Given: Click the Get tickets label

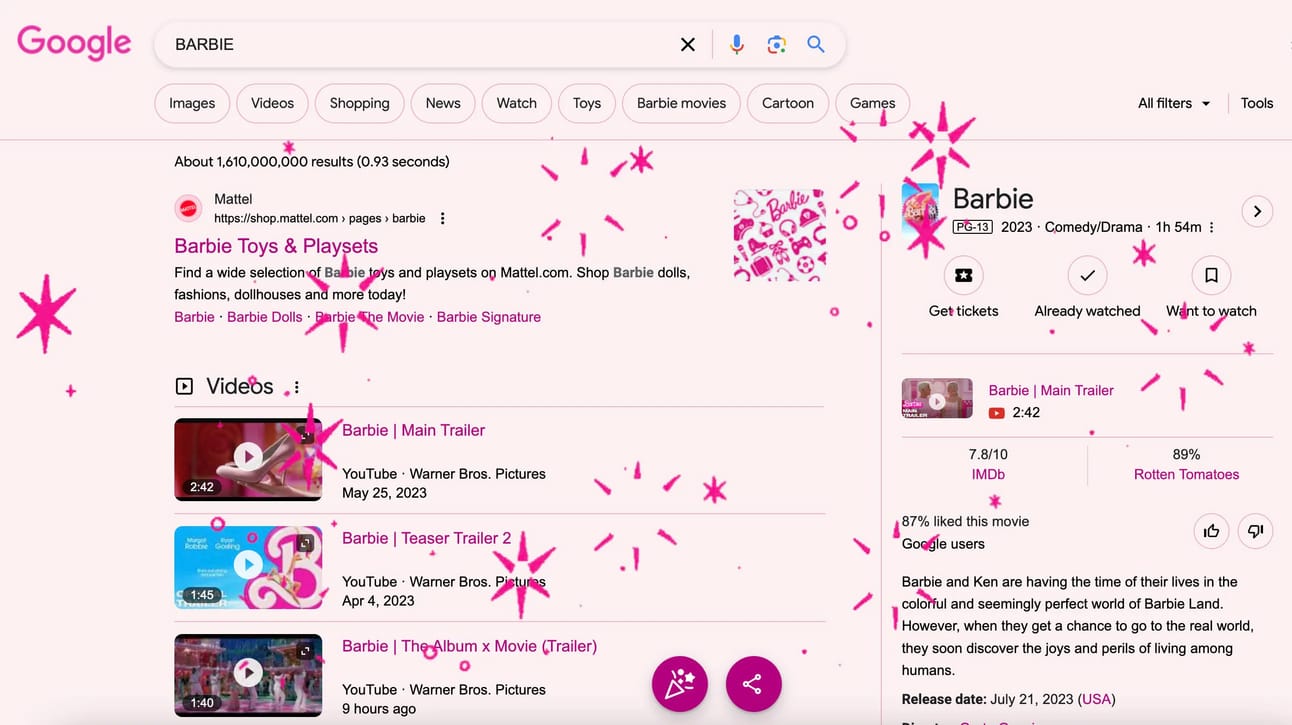Looking at the screenshot, I should point(963,311).
